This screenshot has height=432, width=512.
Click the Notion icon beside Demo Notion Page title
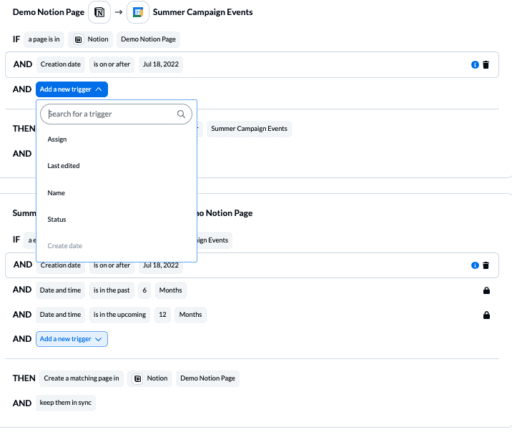tap(99, 12)
